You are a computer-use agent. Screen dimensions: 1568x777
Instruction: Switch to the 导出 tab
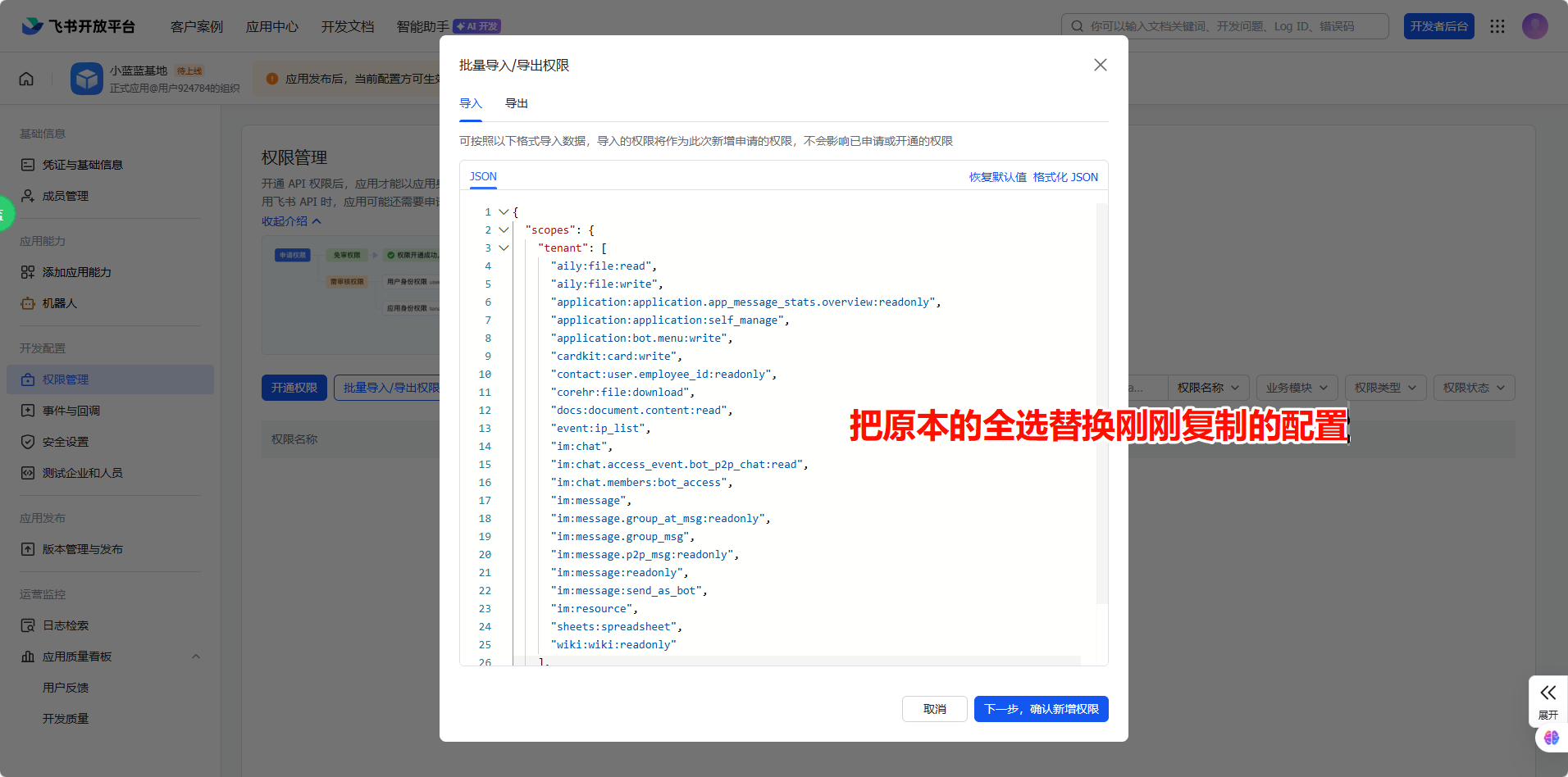tap(516, 103)
